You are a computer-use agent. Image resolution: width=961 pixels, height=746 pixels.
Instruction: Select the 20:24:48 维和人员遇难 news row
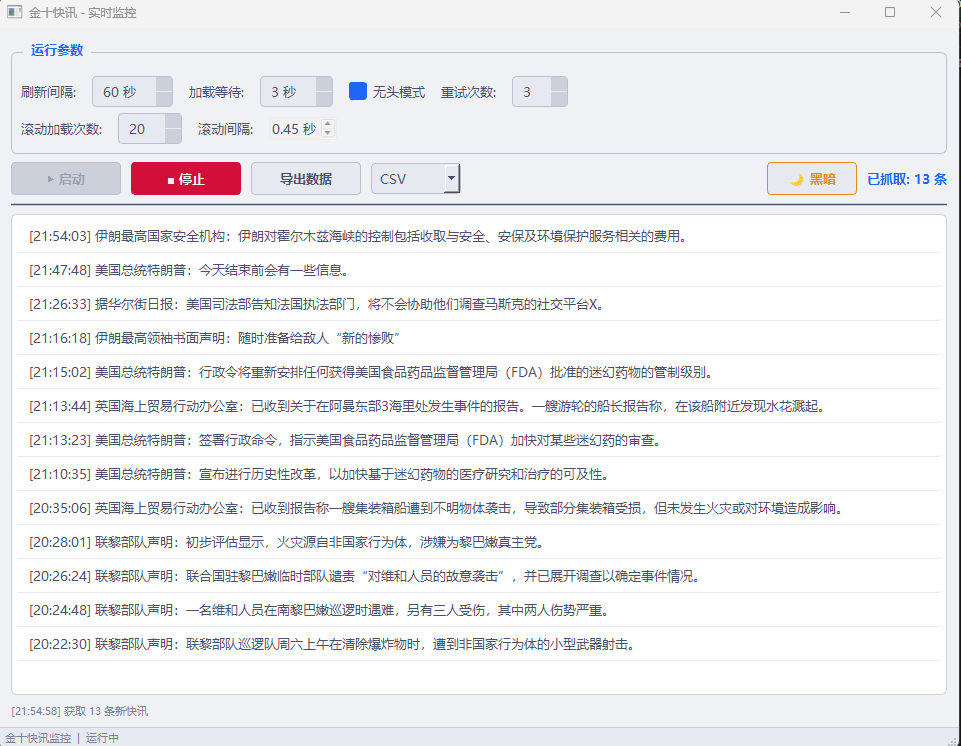(x=479, y=611)
